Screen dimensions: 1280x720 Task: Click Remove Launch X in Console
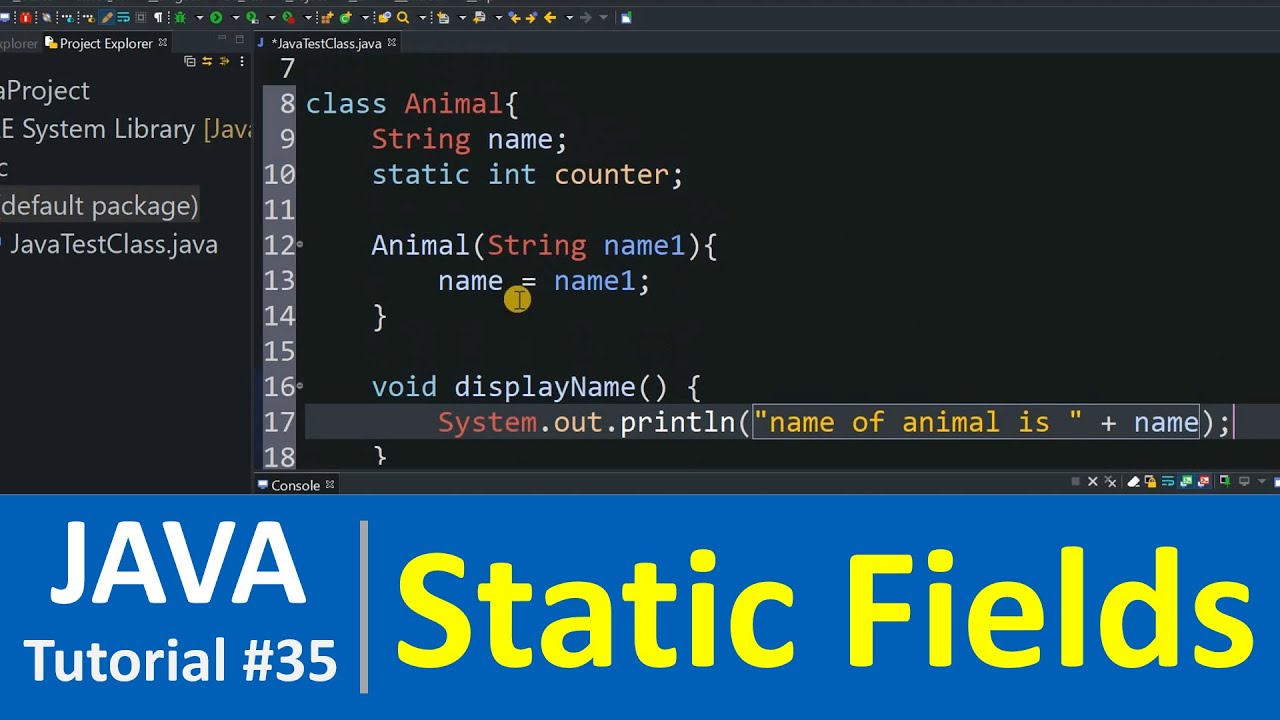pos(1093,482)
